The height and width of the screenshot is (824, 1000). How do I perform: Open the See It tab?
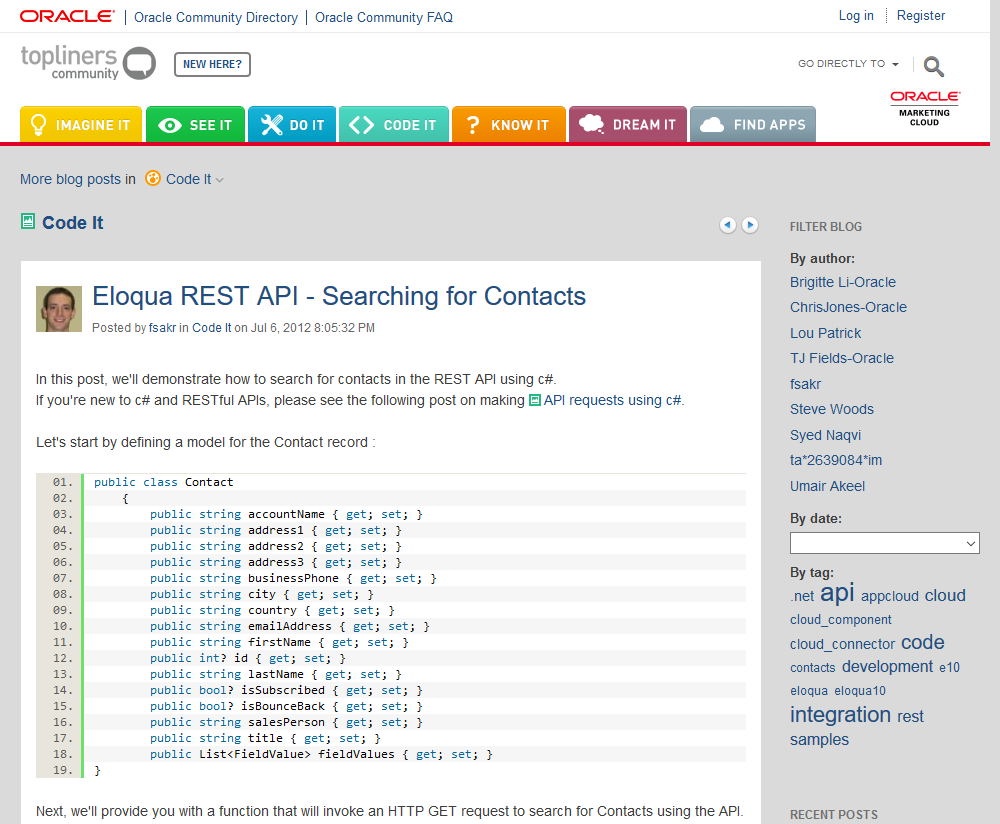(x=195, y=124)
